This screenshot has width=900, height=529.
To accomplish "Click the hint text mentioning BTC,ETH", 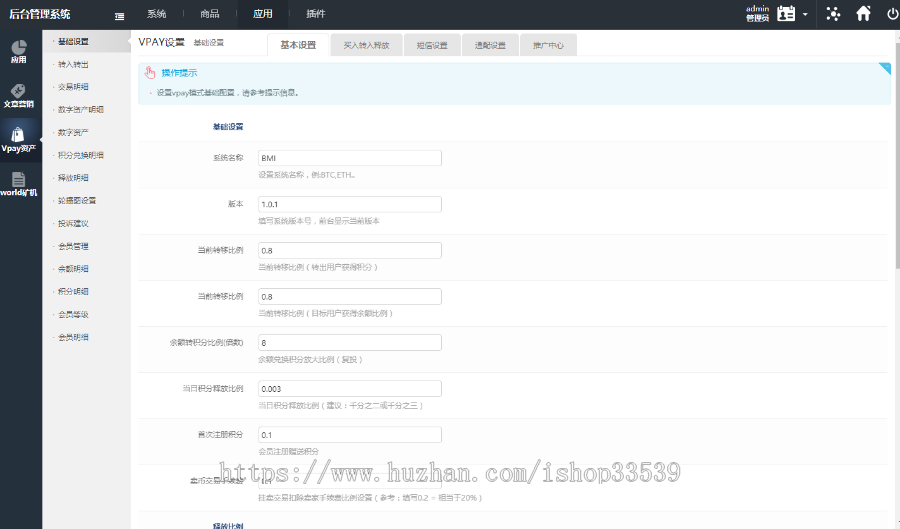I will click(x=307, y=175).
